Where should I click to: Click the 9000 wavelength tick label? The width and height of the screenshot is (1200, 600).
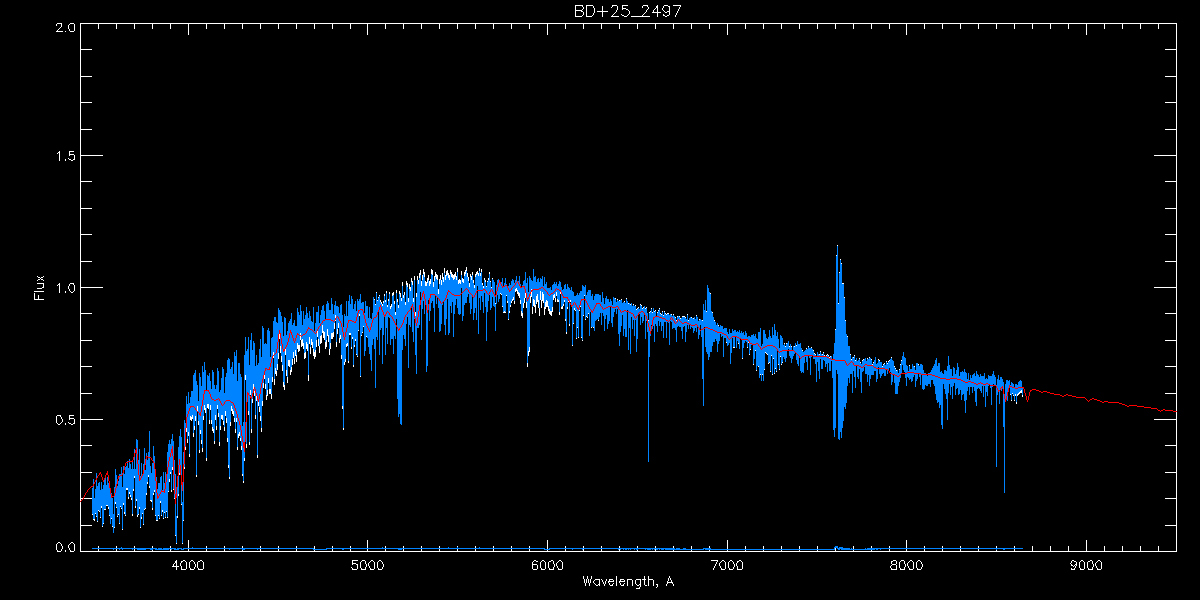[x=1086, y=565]
